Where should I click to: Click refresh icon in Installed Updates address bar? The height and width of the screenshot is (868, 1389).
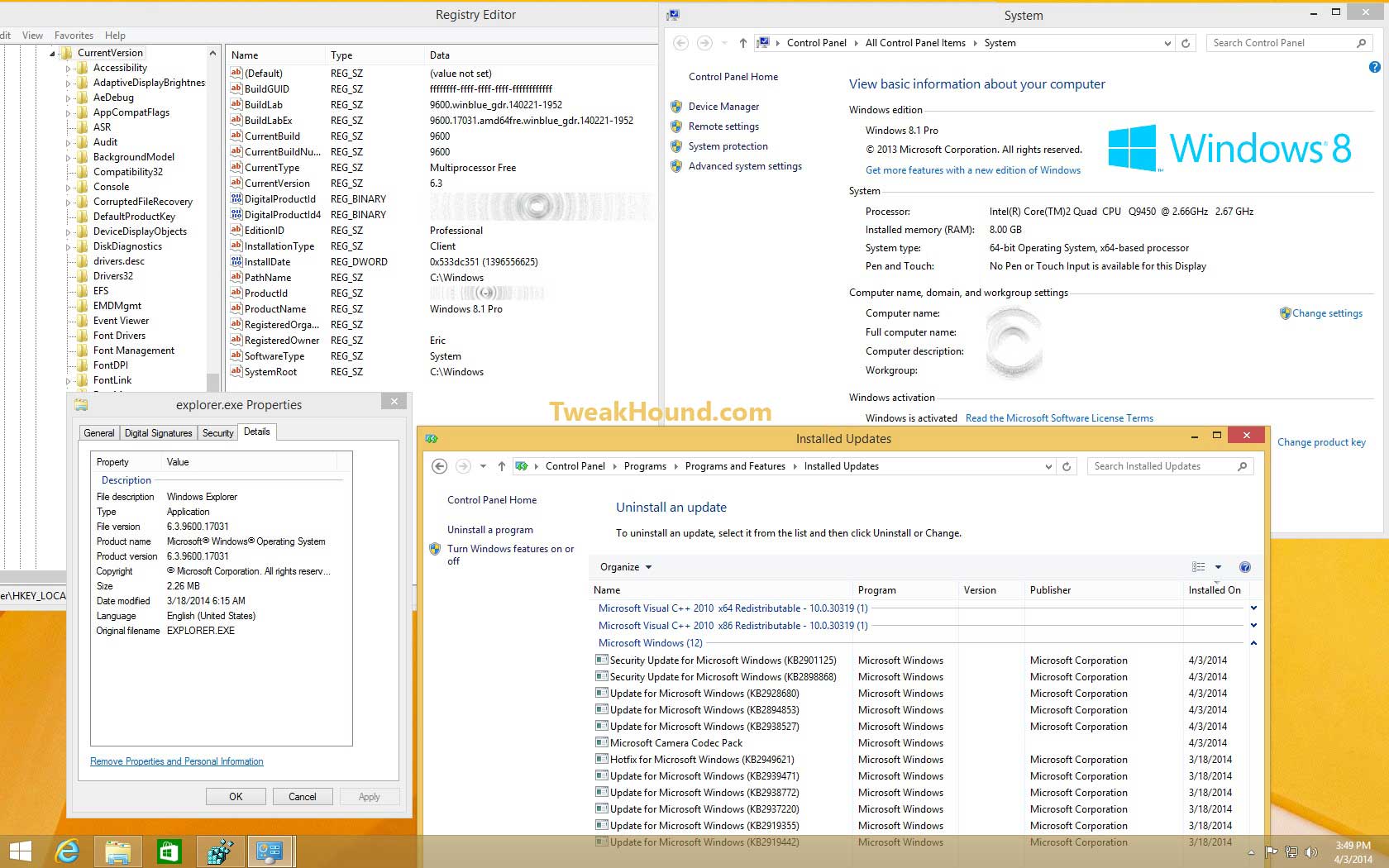click(1067, 466)
